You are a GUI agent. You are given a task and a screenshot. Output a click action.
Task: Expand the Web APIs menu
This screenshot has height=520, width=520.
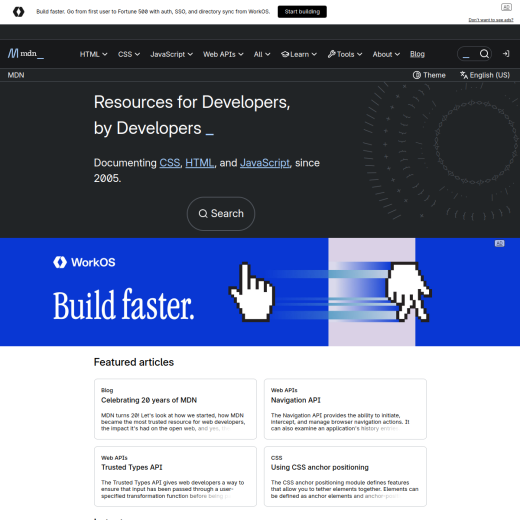coord(223,54)
